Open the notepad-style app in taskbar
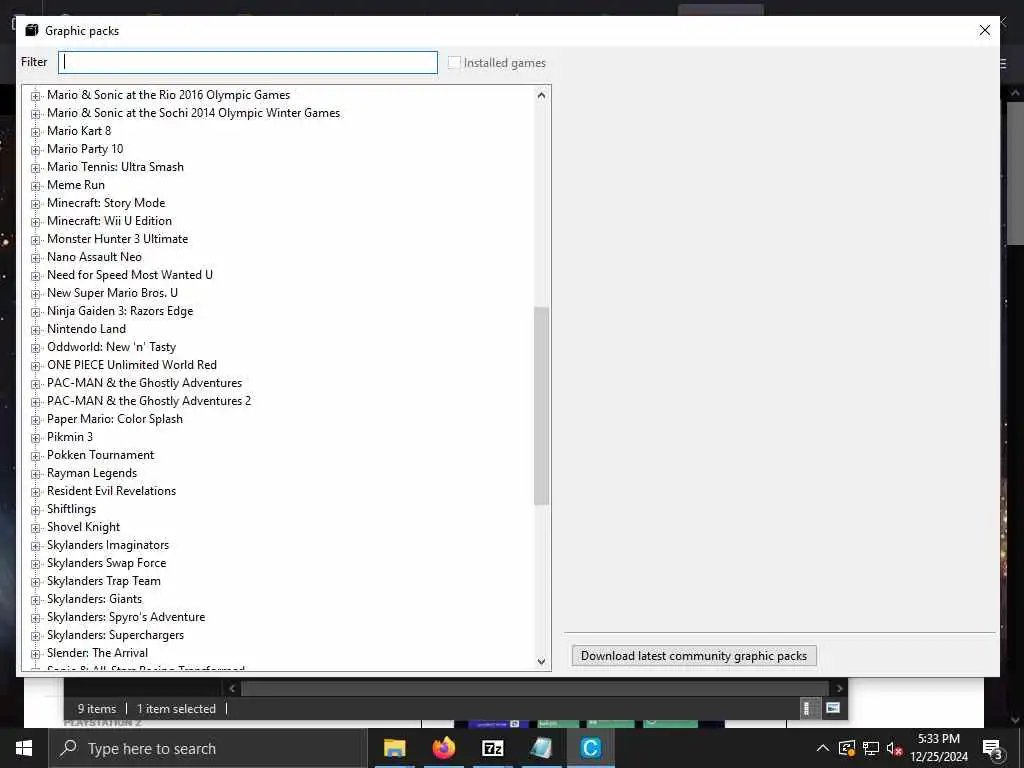 click(541, 748)
